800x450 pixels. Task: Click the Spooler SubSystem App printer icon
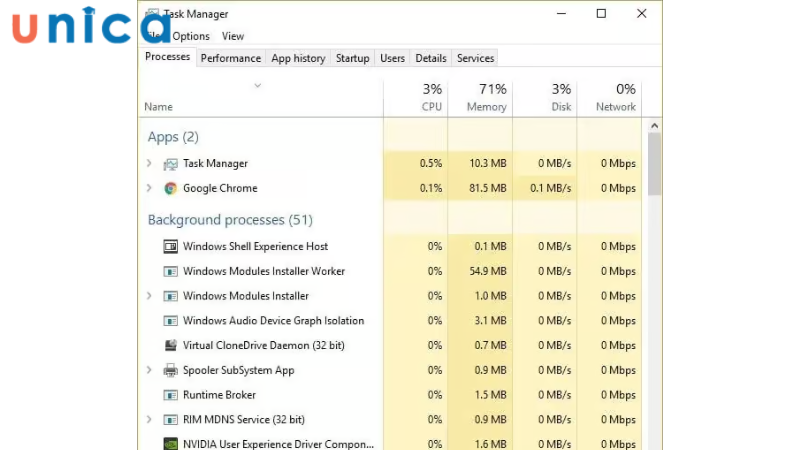[170, 370]
